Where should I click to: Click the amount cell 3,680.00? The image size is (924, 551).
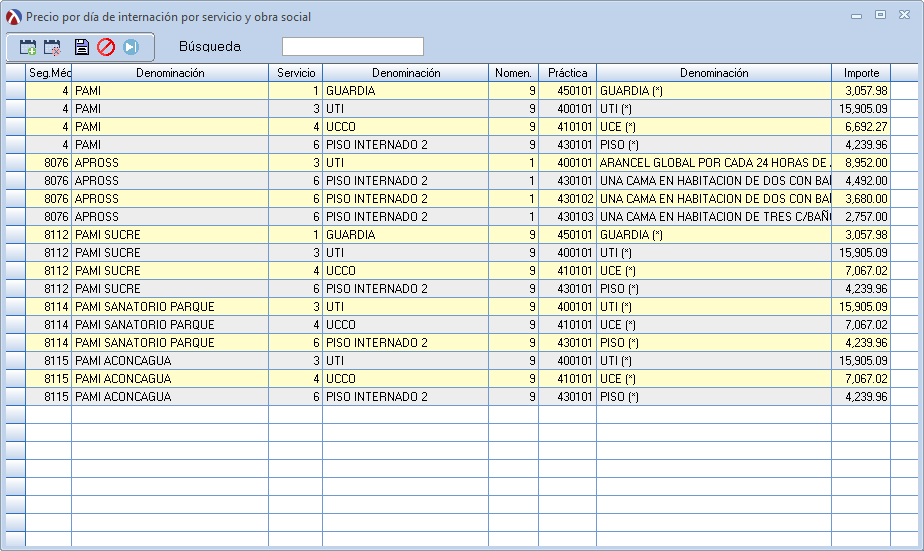[861, 199]
